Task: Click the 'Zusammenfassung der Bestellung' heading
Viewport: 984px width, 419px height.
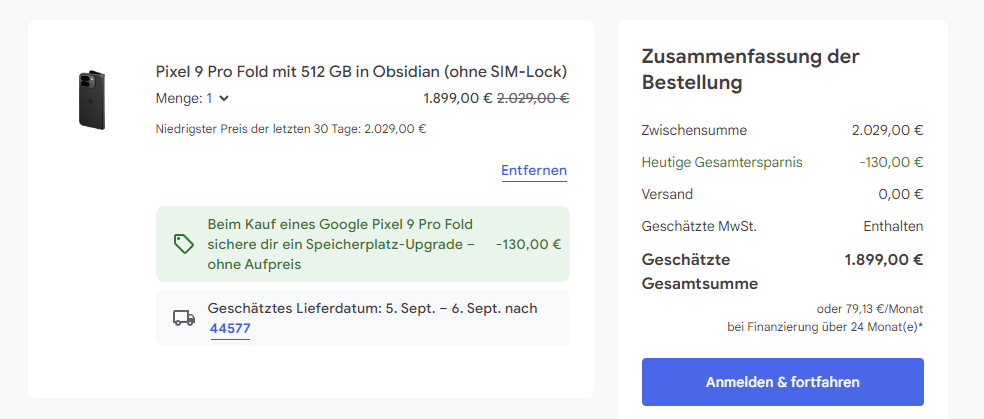Action: click(751, 69)
